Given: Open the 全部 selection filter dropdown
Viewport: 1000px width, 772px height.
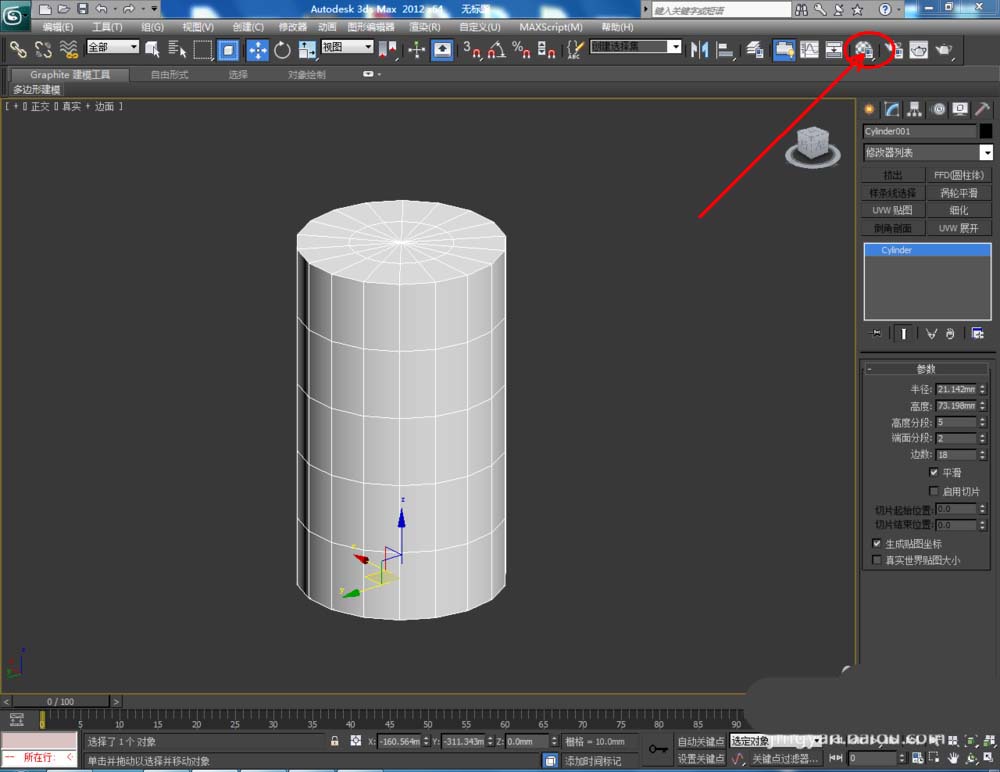Looking at the screenshot, I should pos(112,47).
